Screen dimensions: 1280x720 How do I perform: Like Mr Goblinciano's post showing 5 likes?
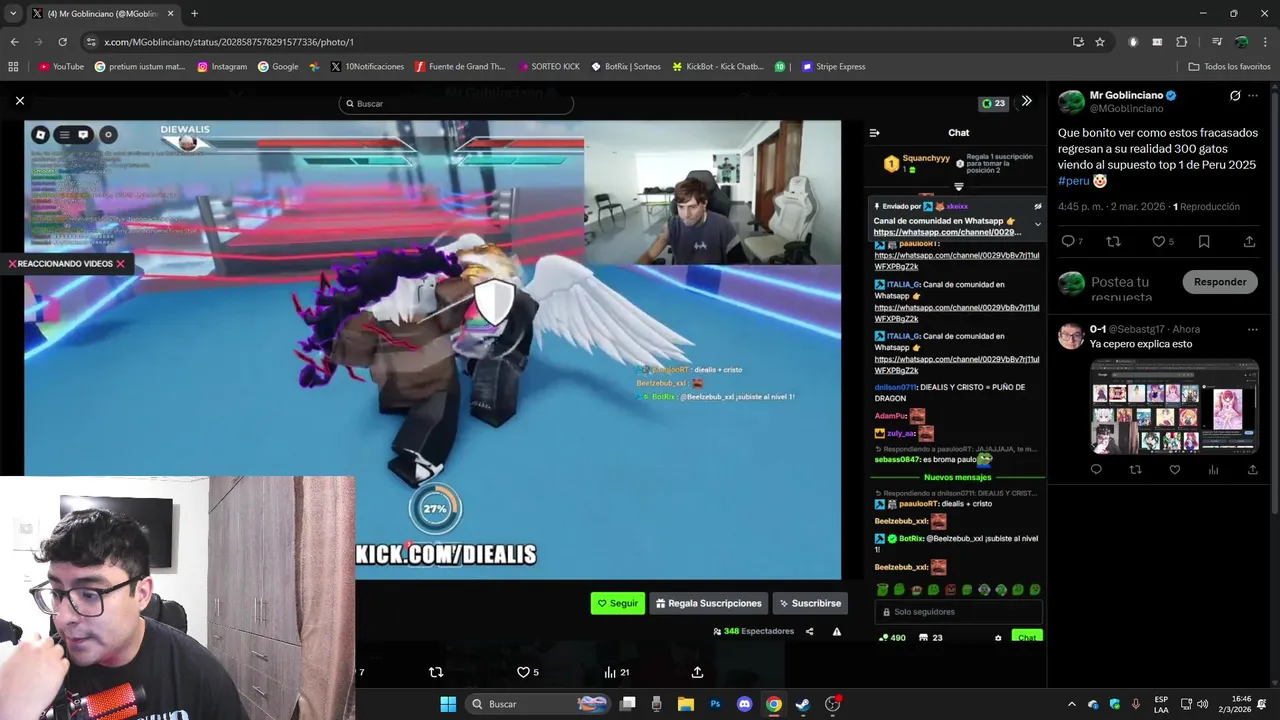1158,241
